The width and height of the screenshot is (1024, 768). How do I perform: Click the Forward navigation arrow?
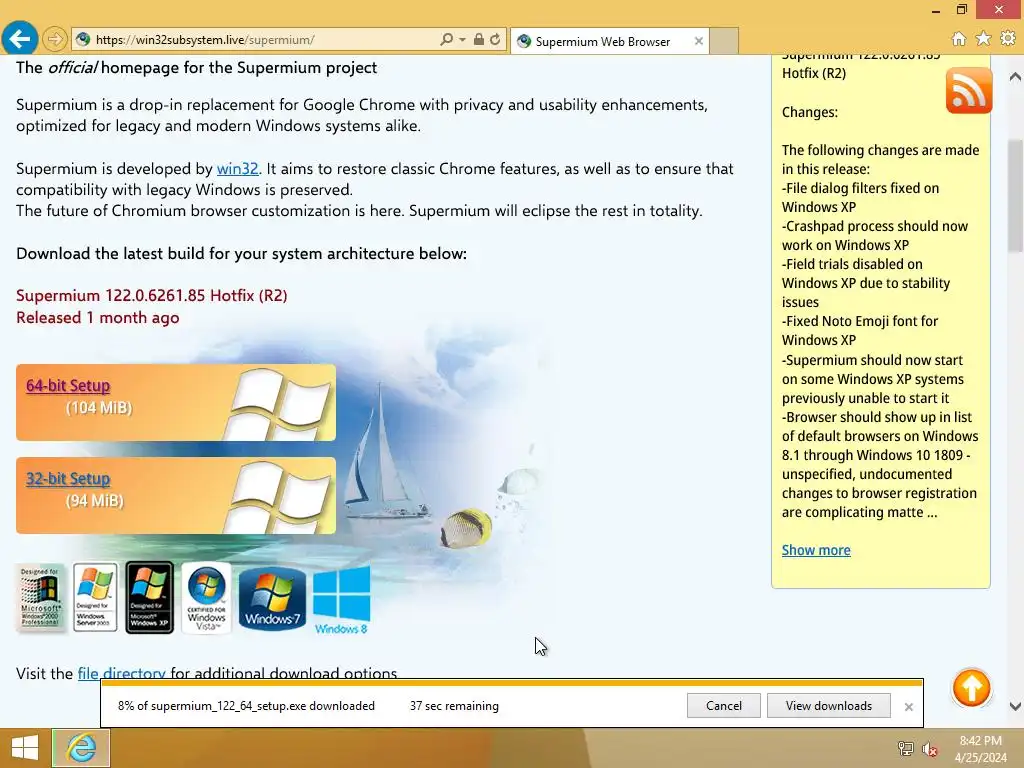pos(55,39)
